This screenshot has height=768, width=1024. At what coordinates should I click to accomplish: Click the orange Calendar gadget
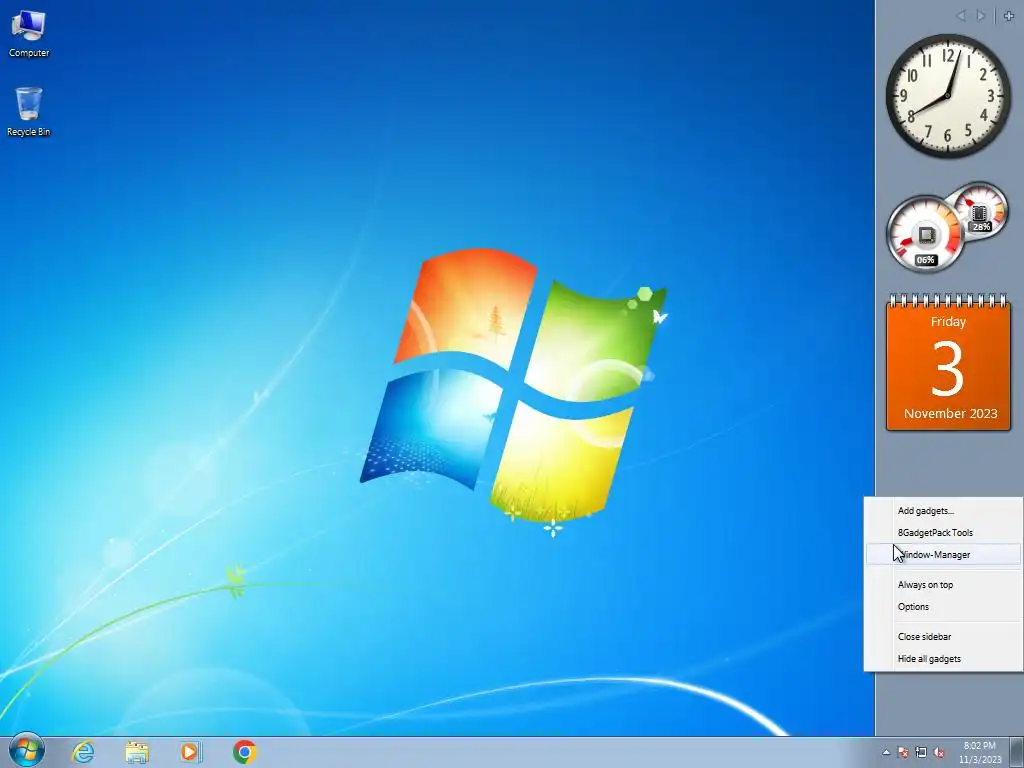point(948,363)
